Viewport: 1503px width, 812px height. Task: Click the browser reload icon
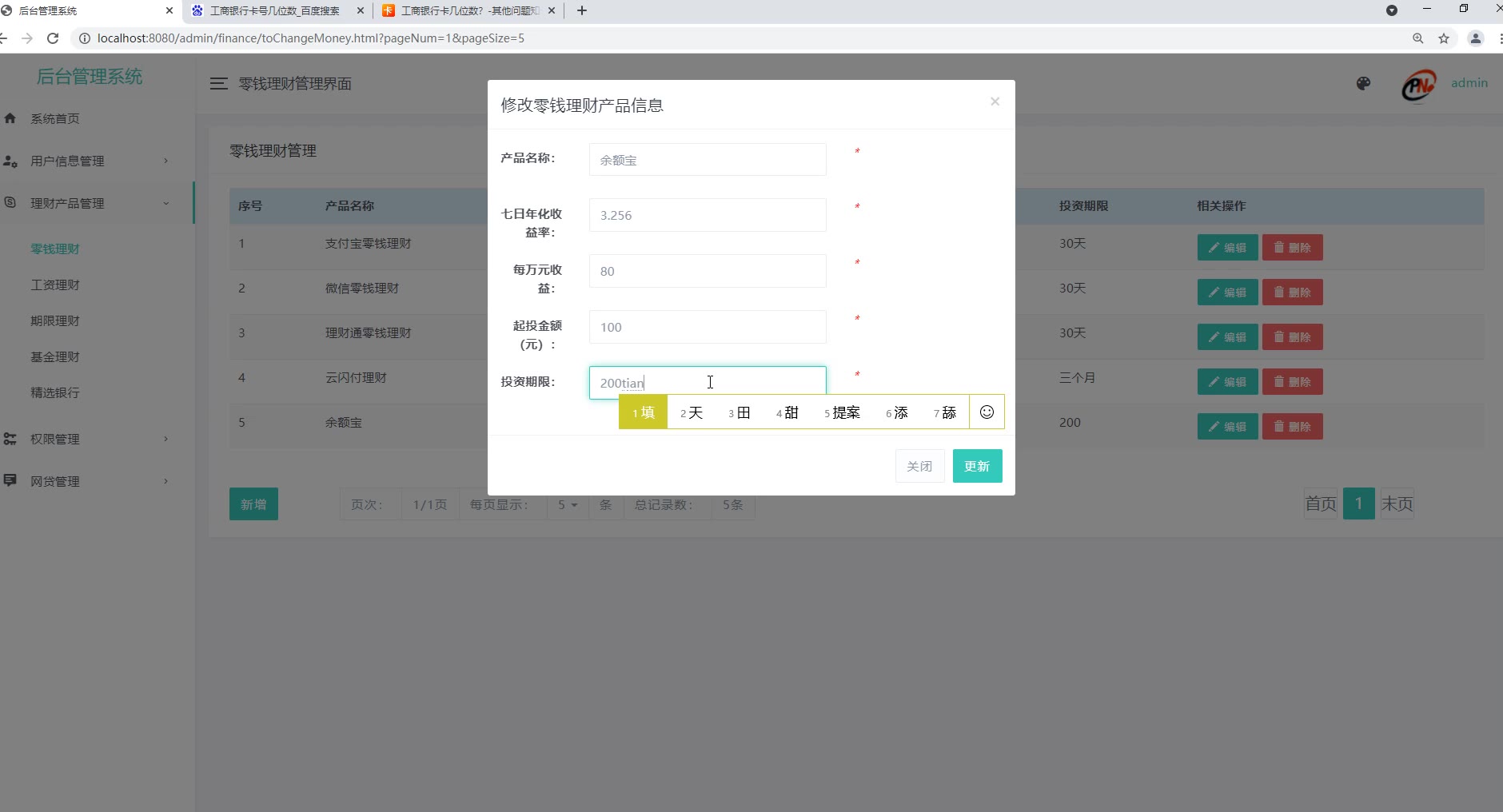53,38
